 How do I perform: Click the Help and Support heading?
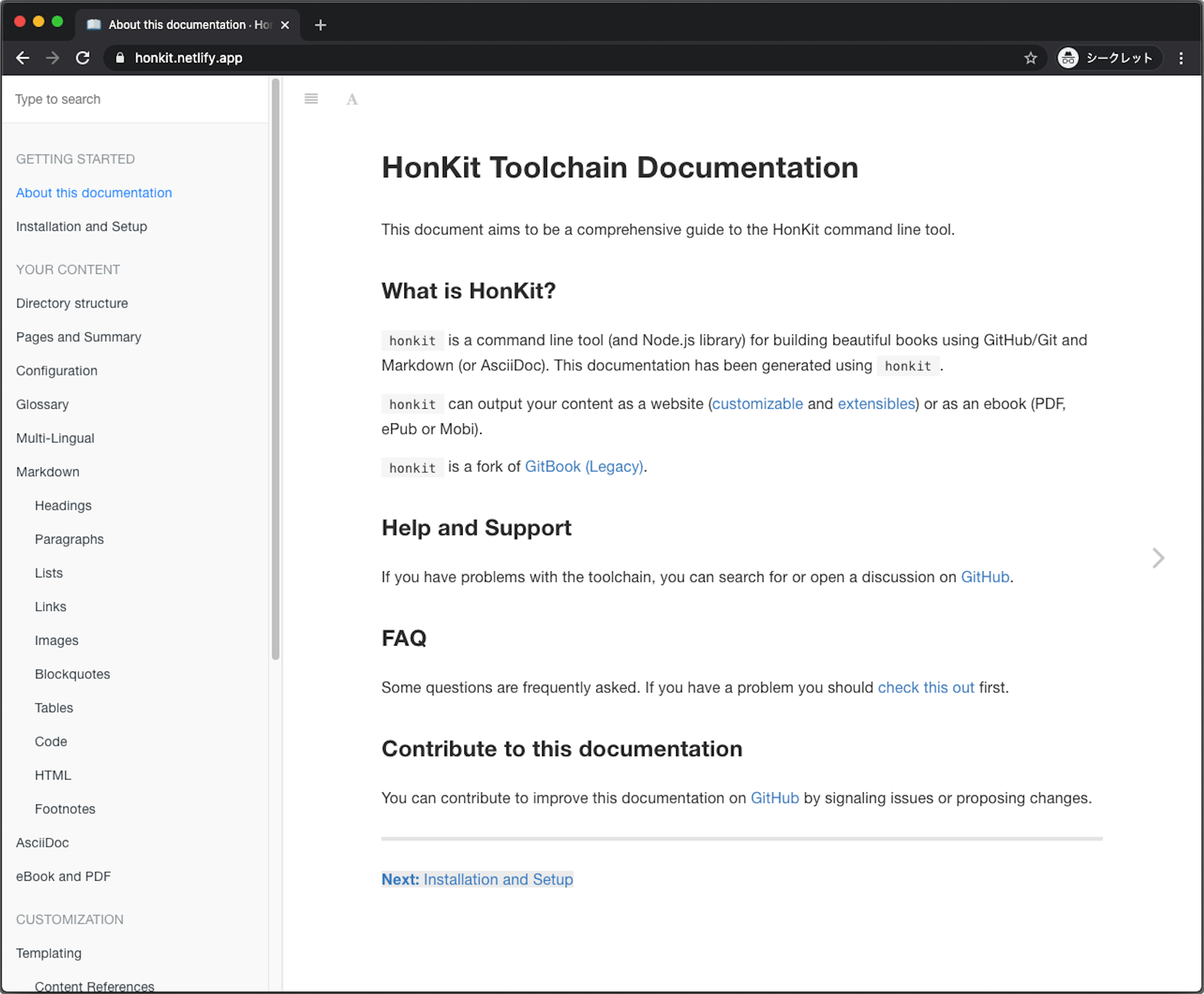click(476, 529)
